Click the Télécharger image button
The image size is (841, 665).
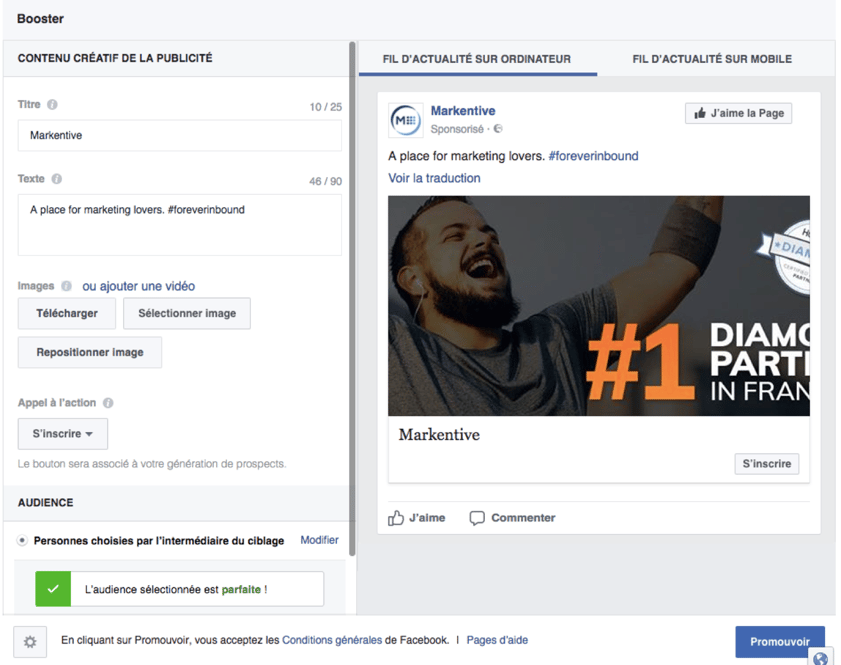67,313
